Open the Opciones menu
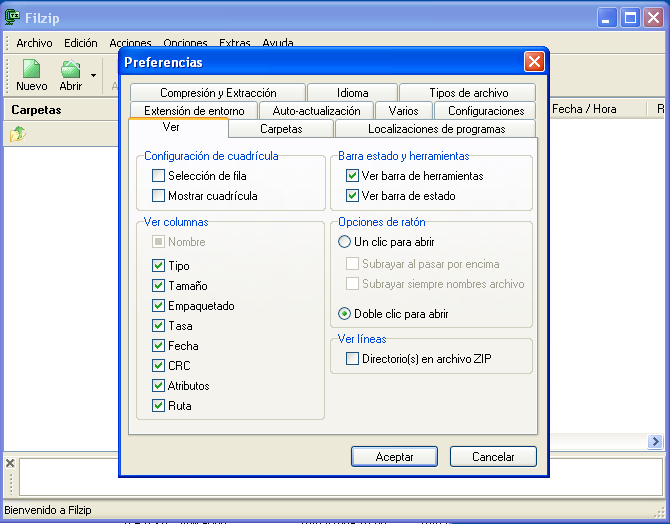Image resolution: width=670 pixels, height=524 pixels. 185,43
